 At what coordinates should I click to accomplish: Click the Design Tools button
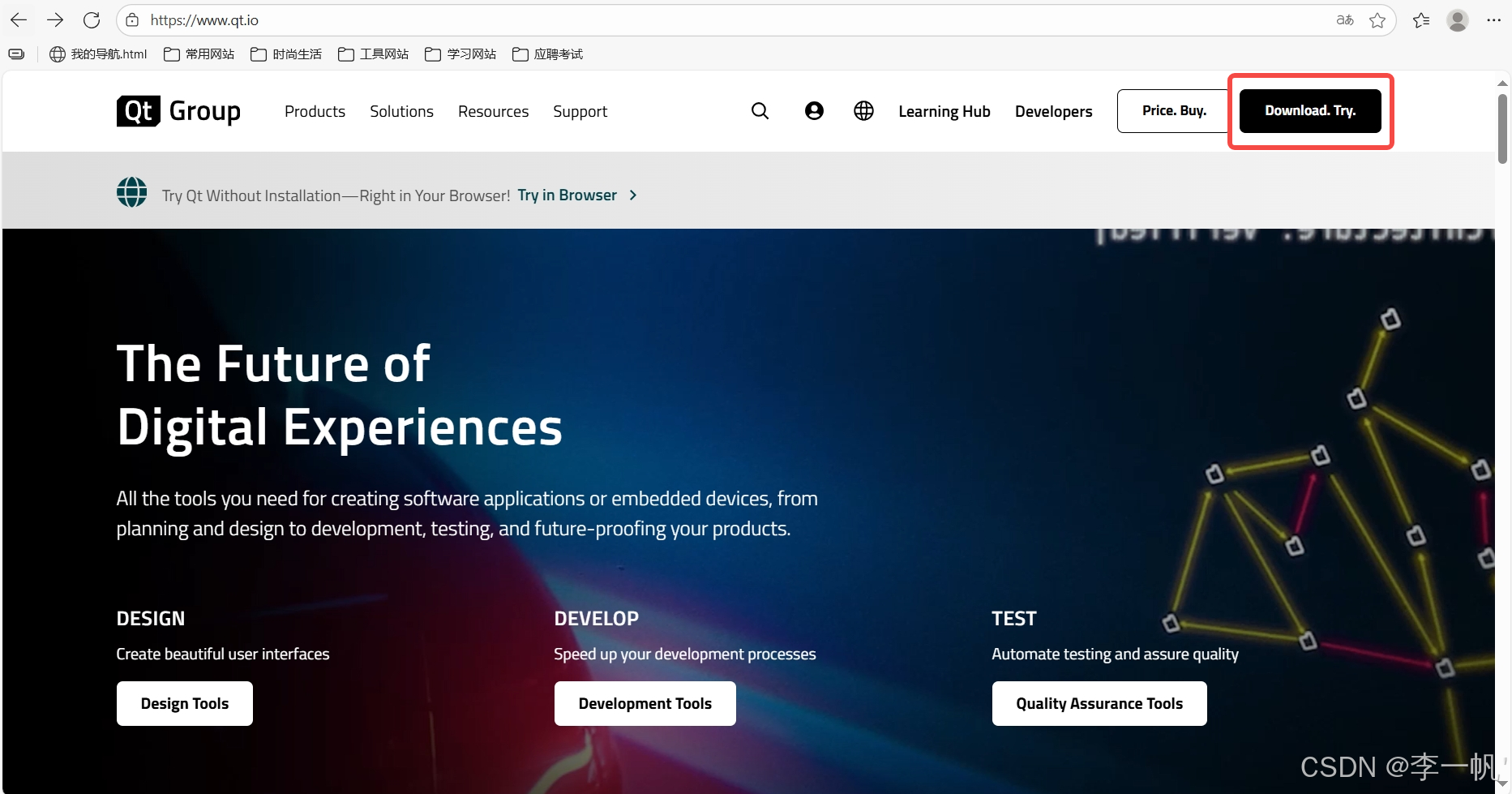(185, 703)
